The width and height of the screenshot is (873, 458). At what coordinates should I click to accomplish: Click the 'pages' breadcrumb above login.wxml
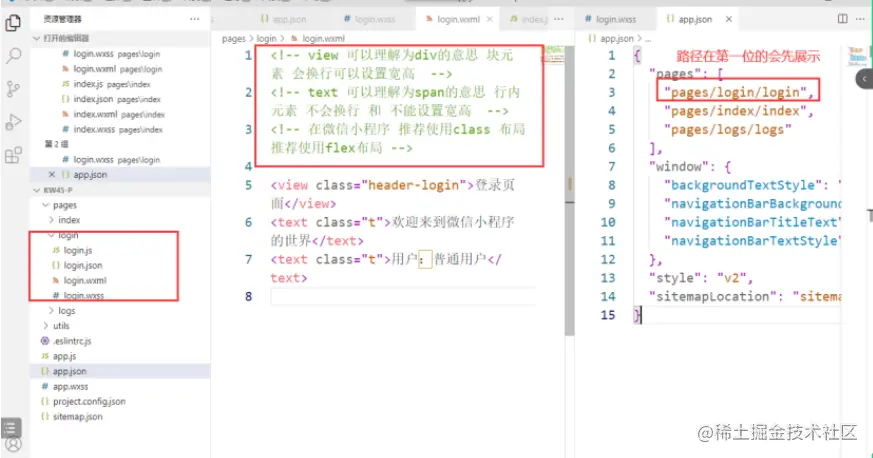233,38
